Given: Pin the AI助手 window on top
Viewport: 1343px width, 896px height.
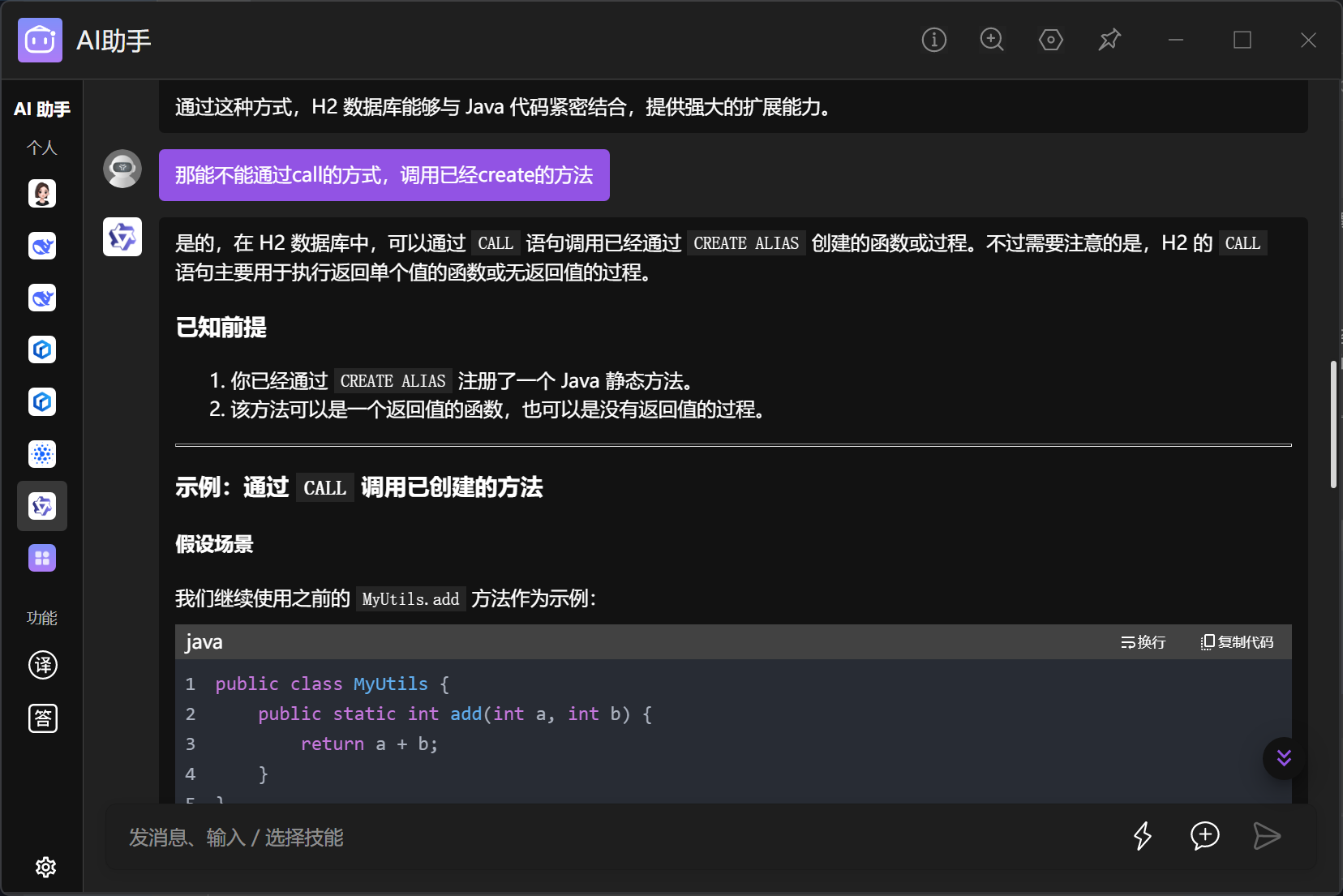Looking at the screenshot, I should [1109, 40].
